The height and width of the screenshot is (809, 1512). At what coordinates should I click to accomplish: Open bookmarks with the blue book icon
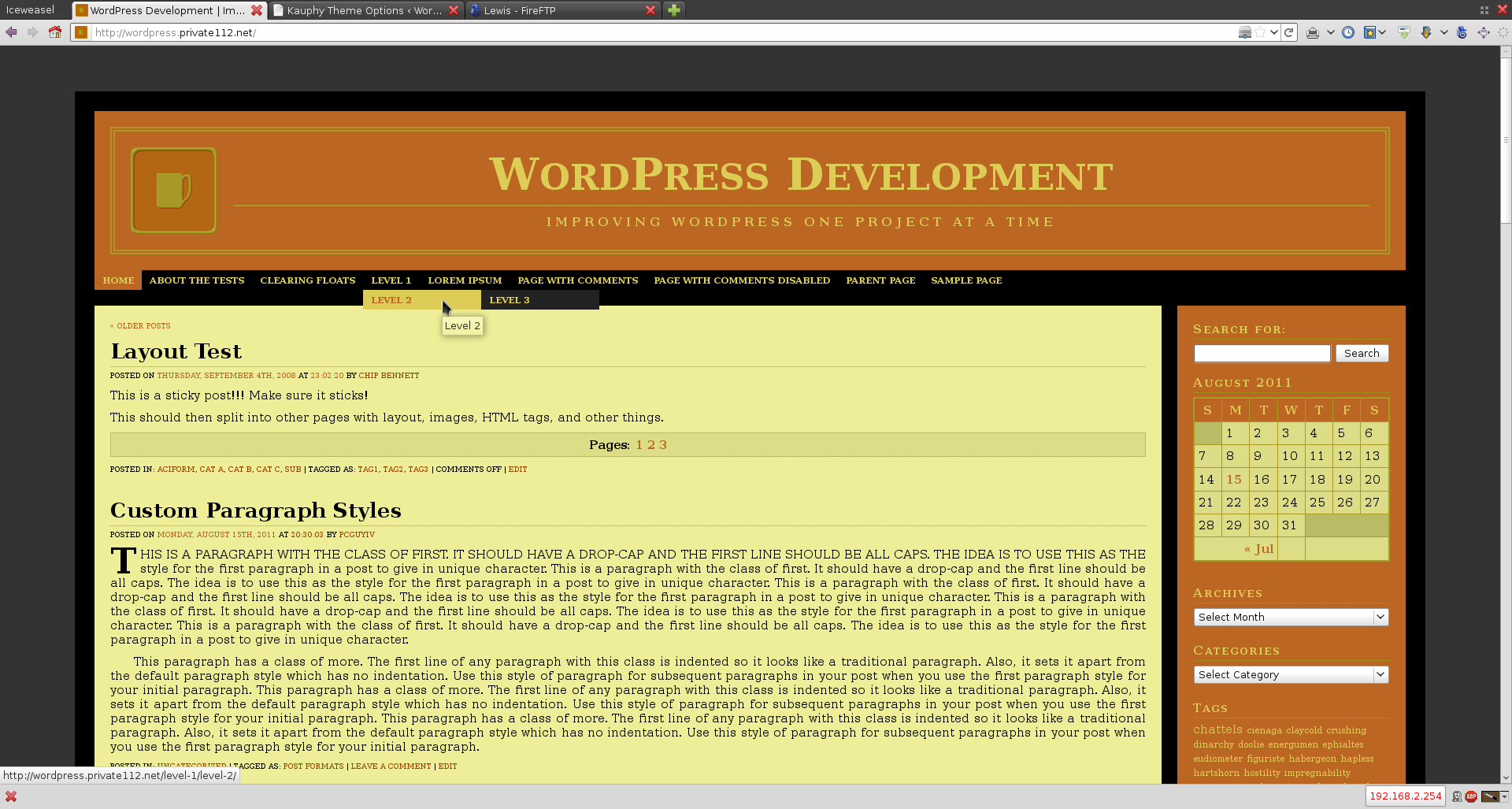click(x=1370, y=32)
